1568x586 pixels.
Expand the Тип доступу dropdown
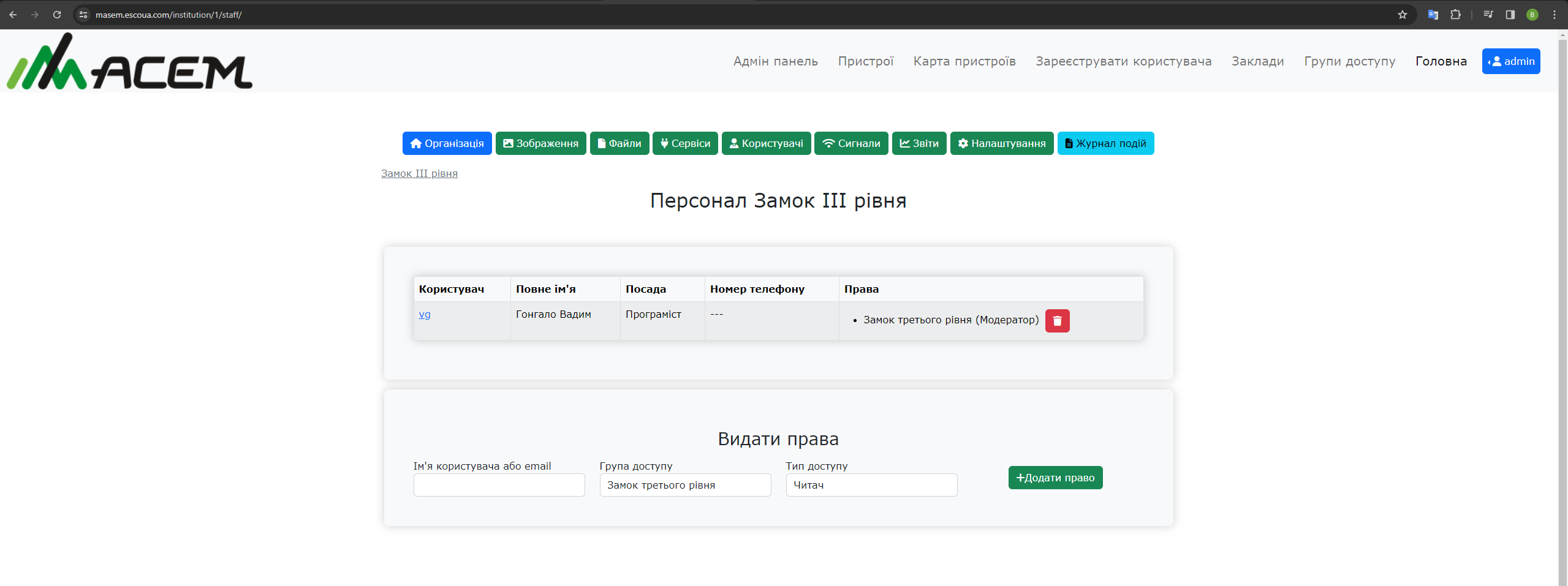(x=871, y=485)
